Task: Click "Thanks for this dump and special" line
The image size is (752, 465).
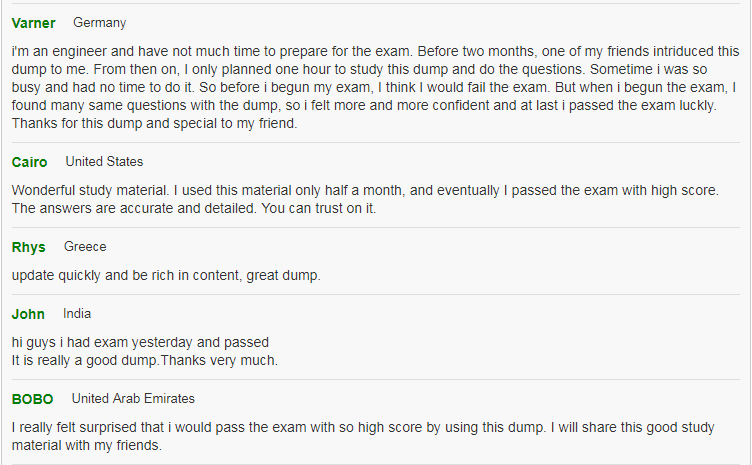Action: tap(154, 124)
